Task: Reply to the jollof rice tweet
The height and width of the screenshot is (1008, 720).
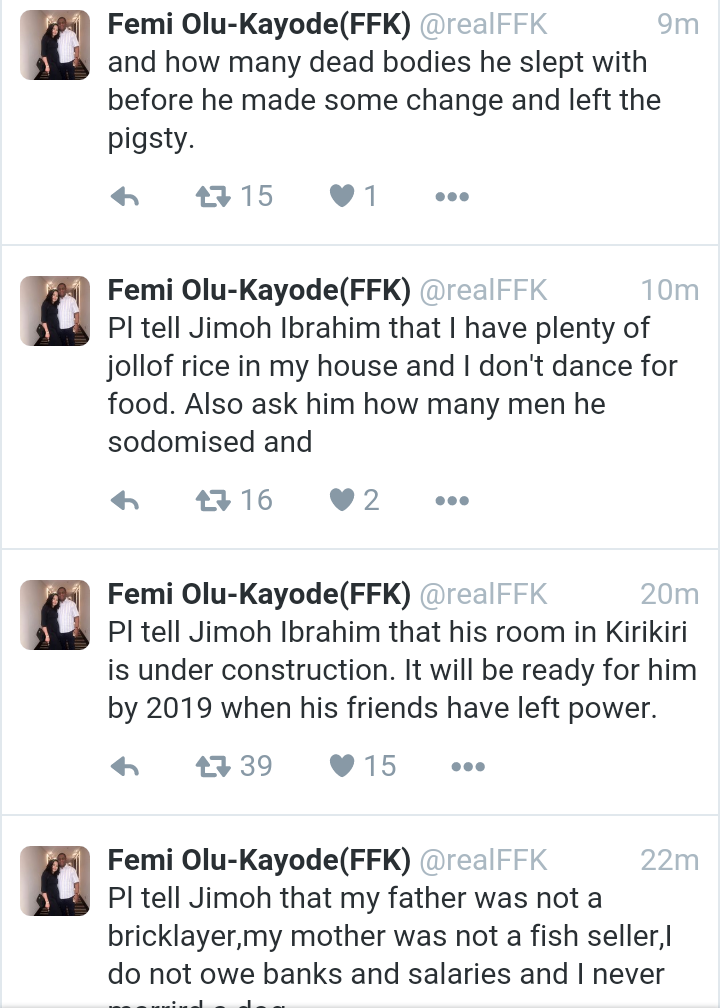Action: 124,501
